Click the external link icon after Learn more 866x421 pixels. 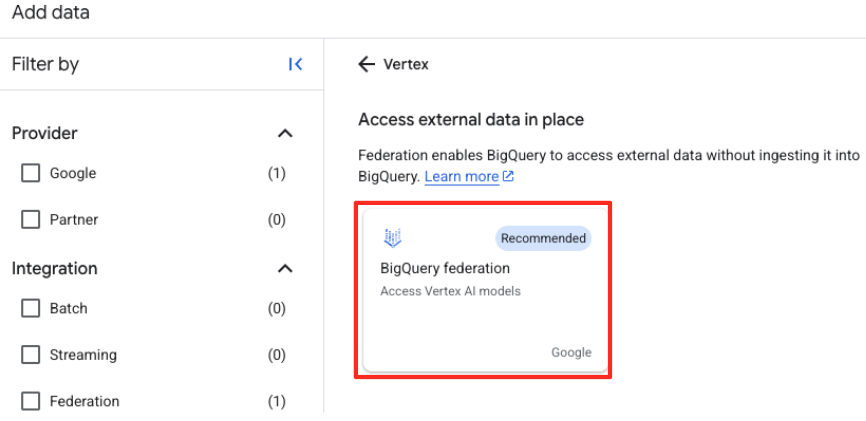[x=508, y=177]
